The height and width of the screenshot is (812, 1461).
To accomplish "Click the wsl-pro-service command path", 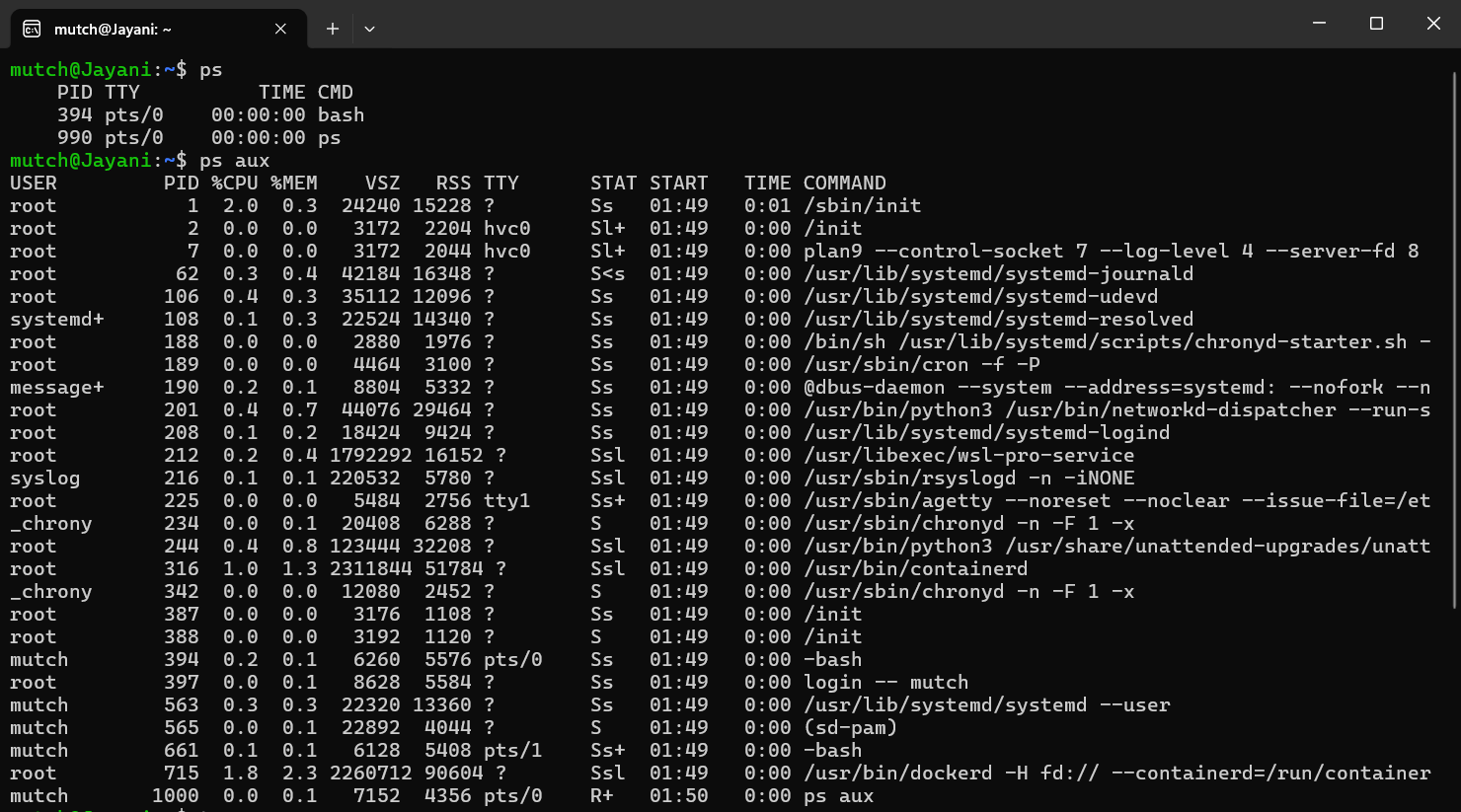I will point(969,456).
